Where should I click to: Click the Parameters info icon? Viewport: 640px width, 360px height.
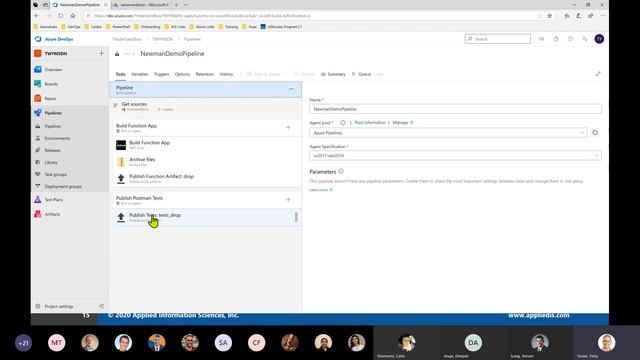[x=341, y=171]
